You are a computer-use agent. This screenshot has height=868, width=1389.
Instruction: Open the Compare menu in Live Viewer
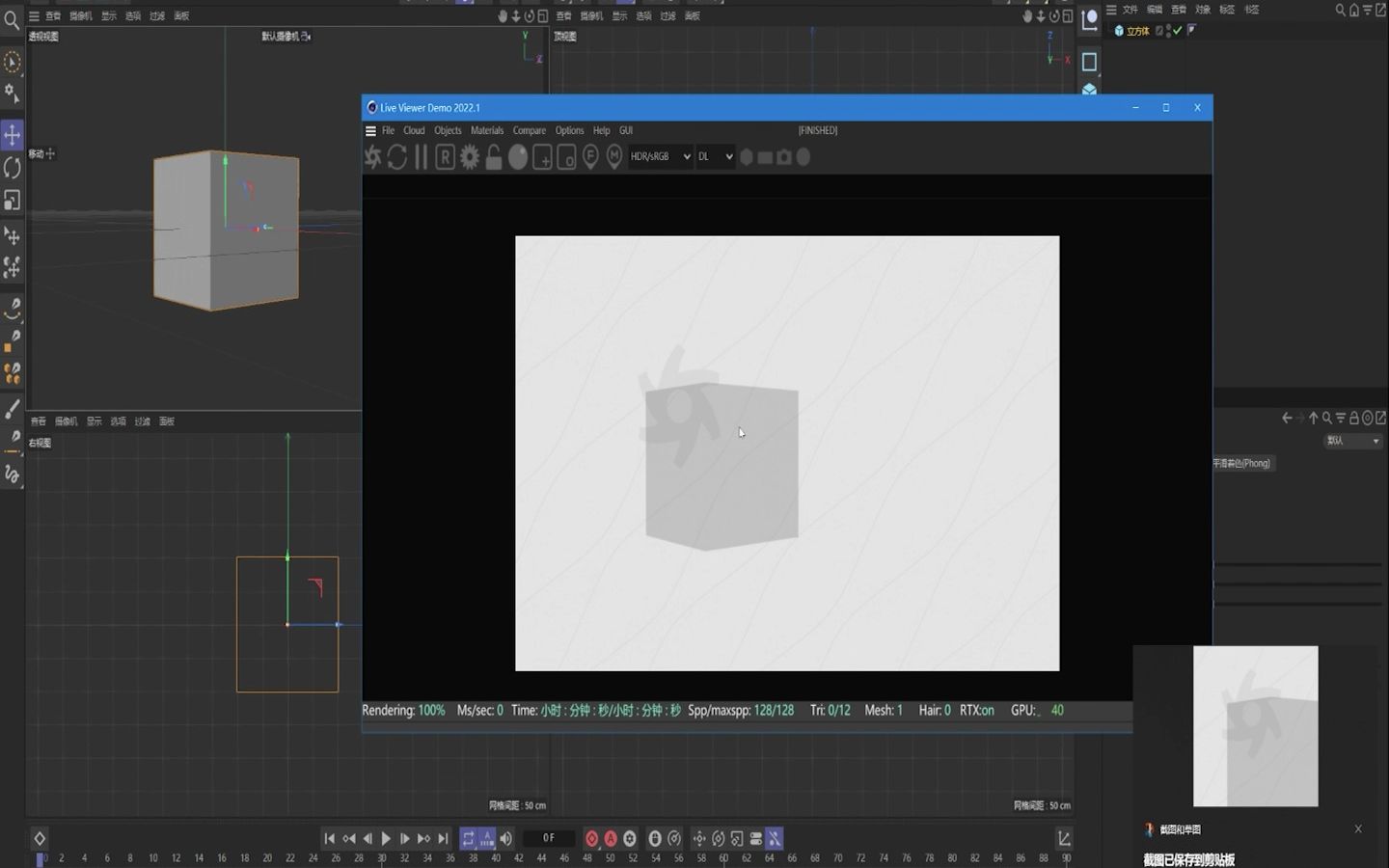tap(529, 131)
